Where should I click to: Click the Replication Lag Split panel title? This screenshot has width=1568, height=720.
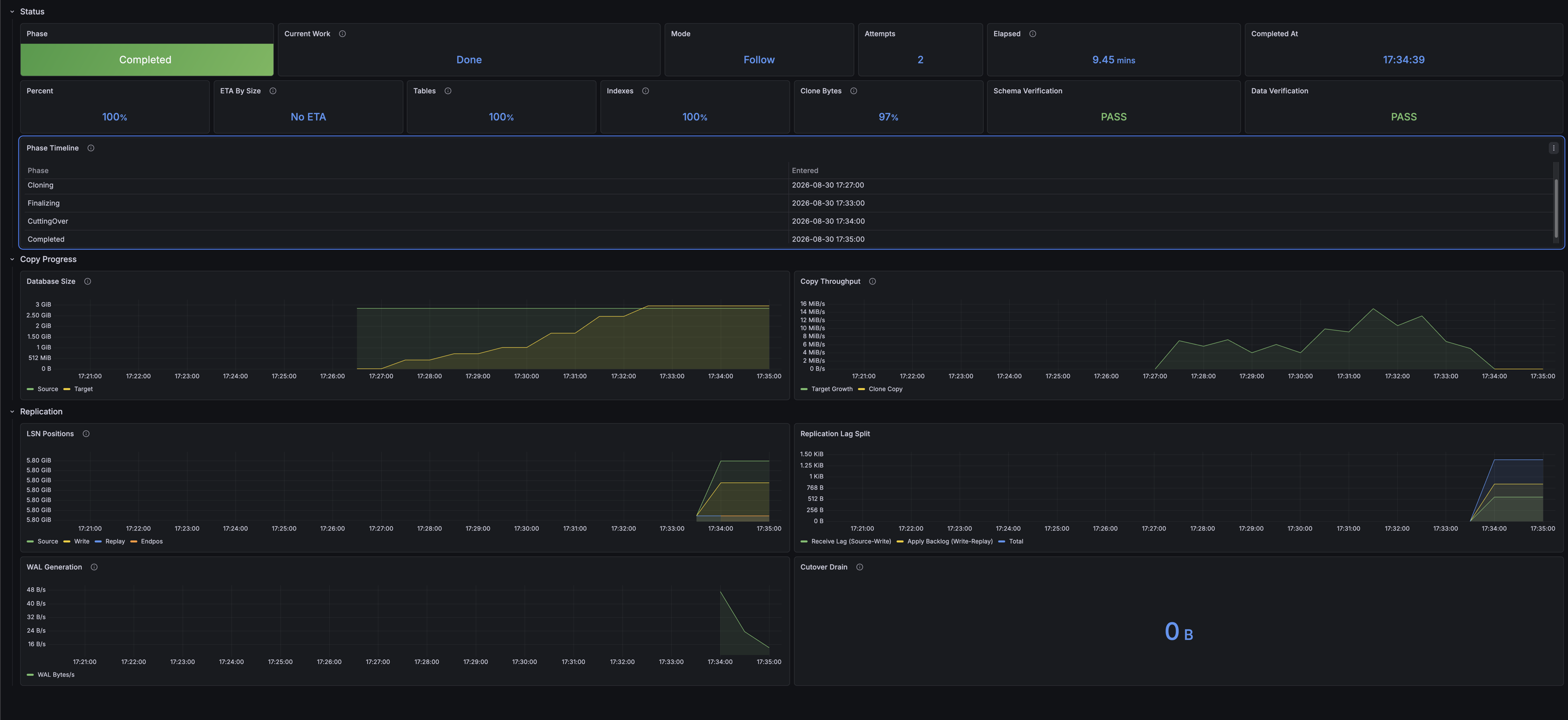(x=835, y=434)
